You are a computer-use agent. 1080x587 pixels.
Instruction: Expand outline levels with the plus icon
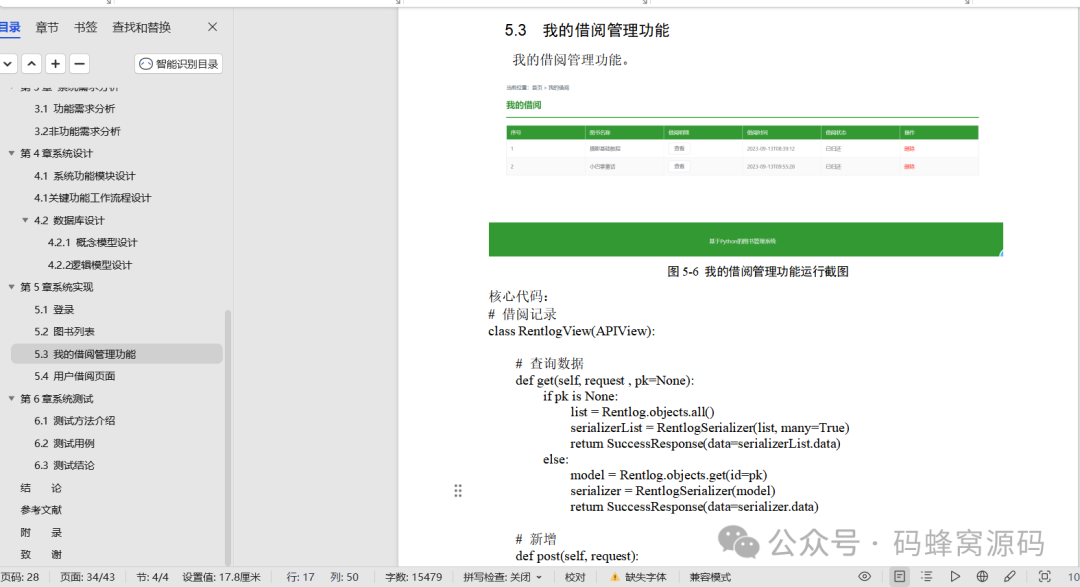tap(56, 63)
